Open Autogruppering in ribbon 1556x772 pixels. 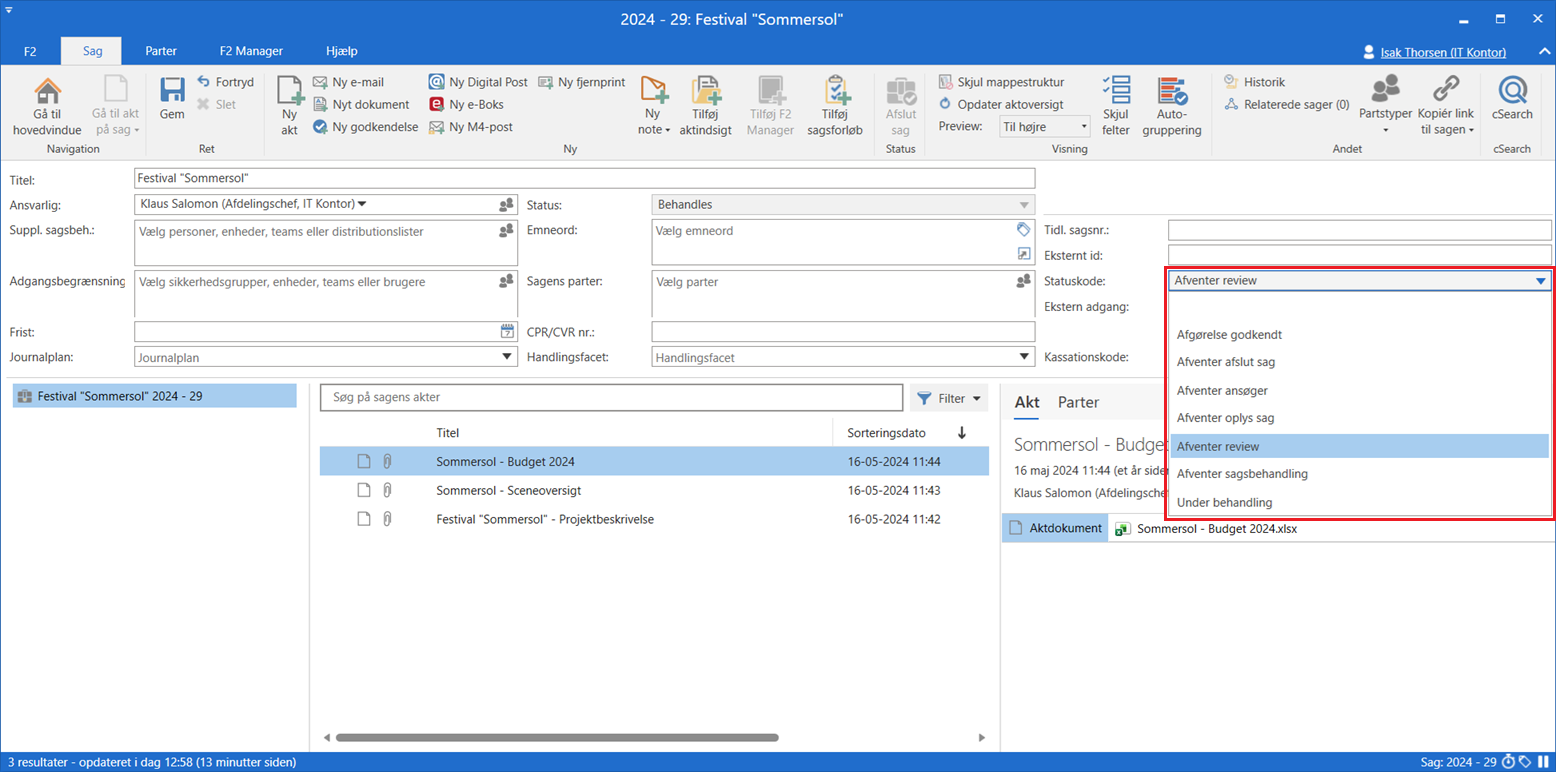[1172, 105]
